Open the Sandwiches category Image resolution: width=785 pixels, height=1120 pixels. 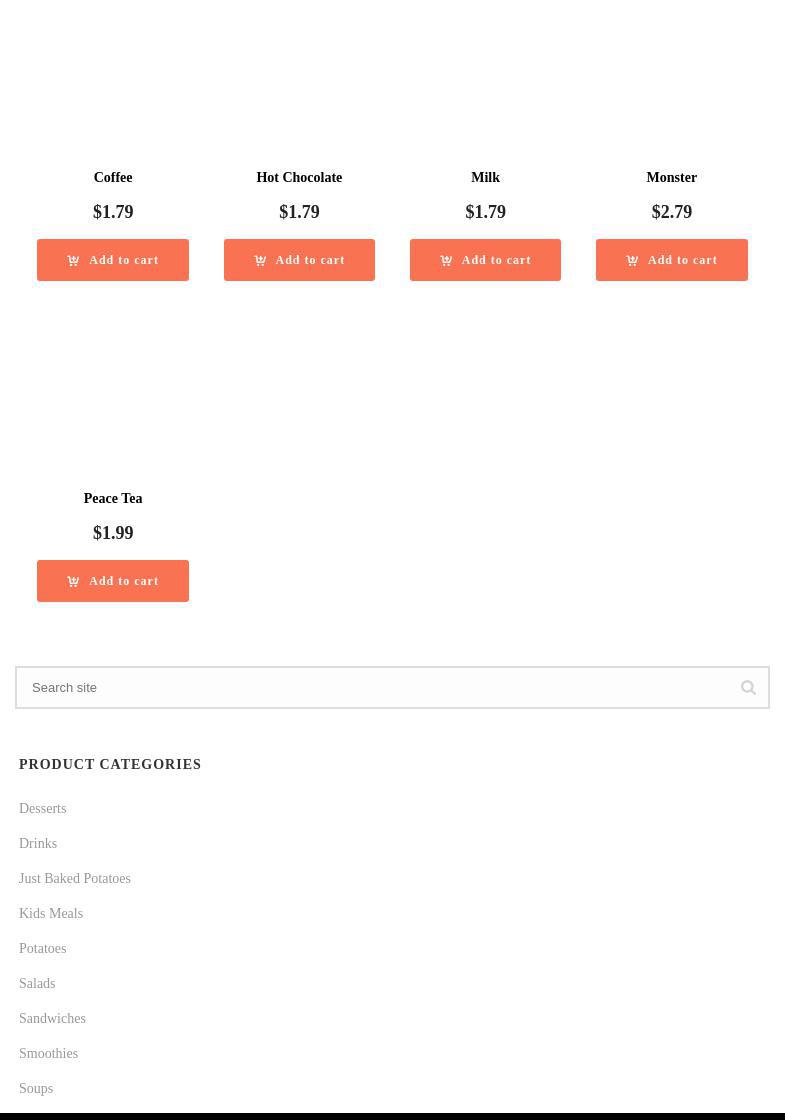(x=52, y=1019)
